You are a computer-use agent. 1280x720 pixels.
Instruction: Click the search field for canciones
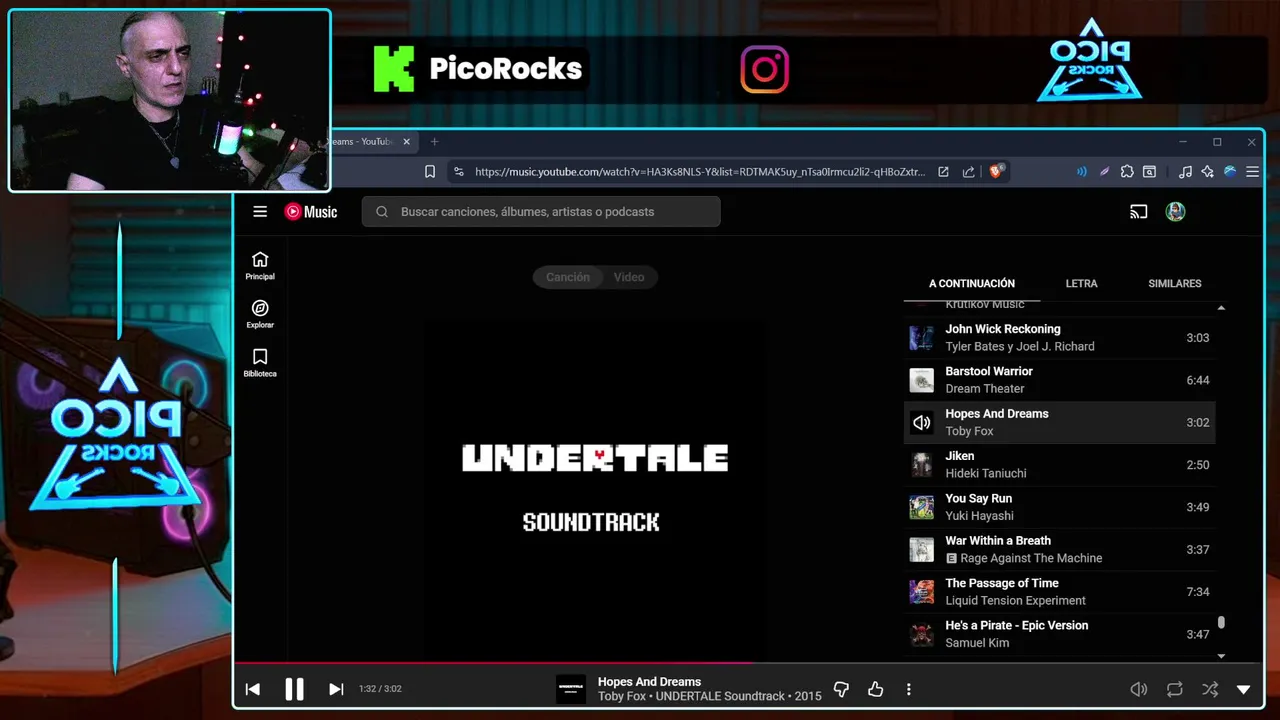[x=541, y=212]
